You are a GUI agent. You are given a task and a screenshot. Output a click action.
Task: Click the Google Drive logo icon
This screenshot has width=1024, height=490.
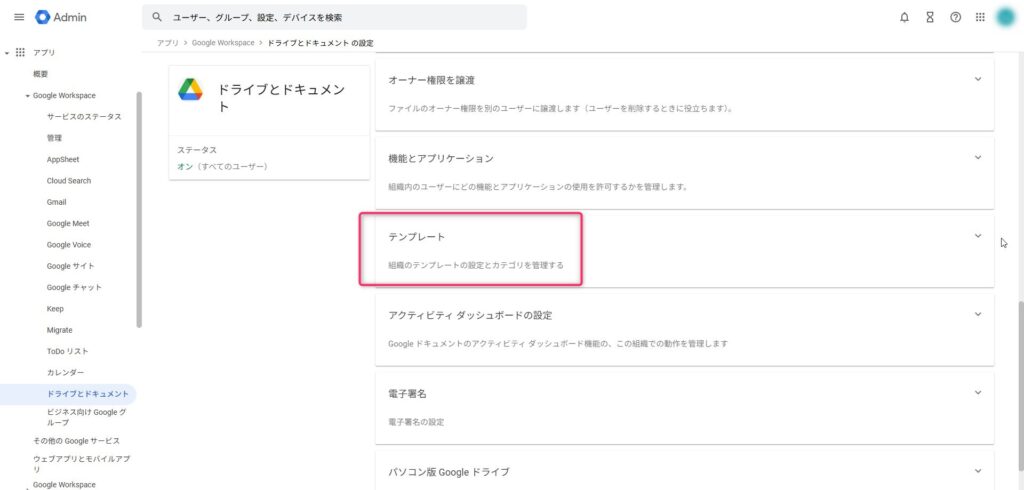point(190,90)
